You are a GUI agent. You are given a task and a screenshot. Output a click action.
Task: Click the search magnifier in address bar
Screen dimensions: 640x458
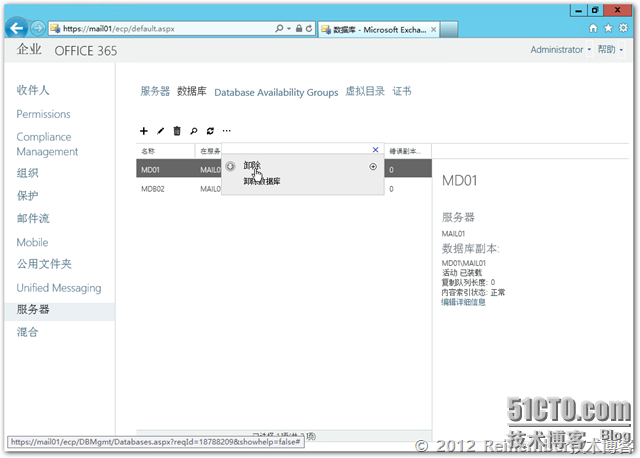279,28
